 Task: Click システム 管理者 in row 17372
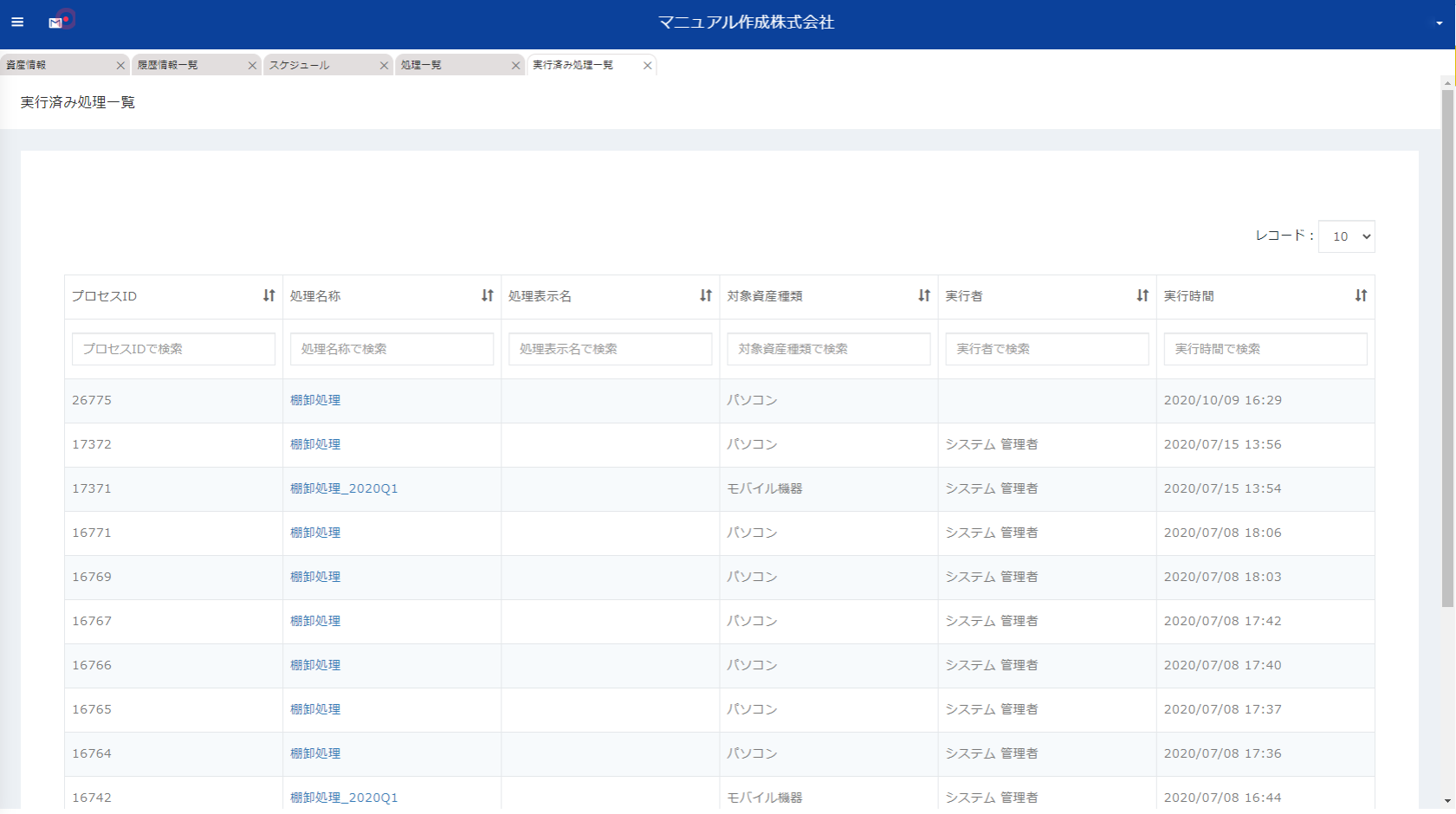[992, 444]
